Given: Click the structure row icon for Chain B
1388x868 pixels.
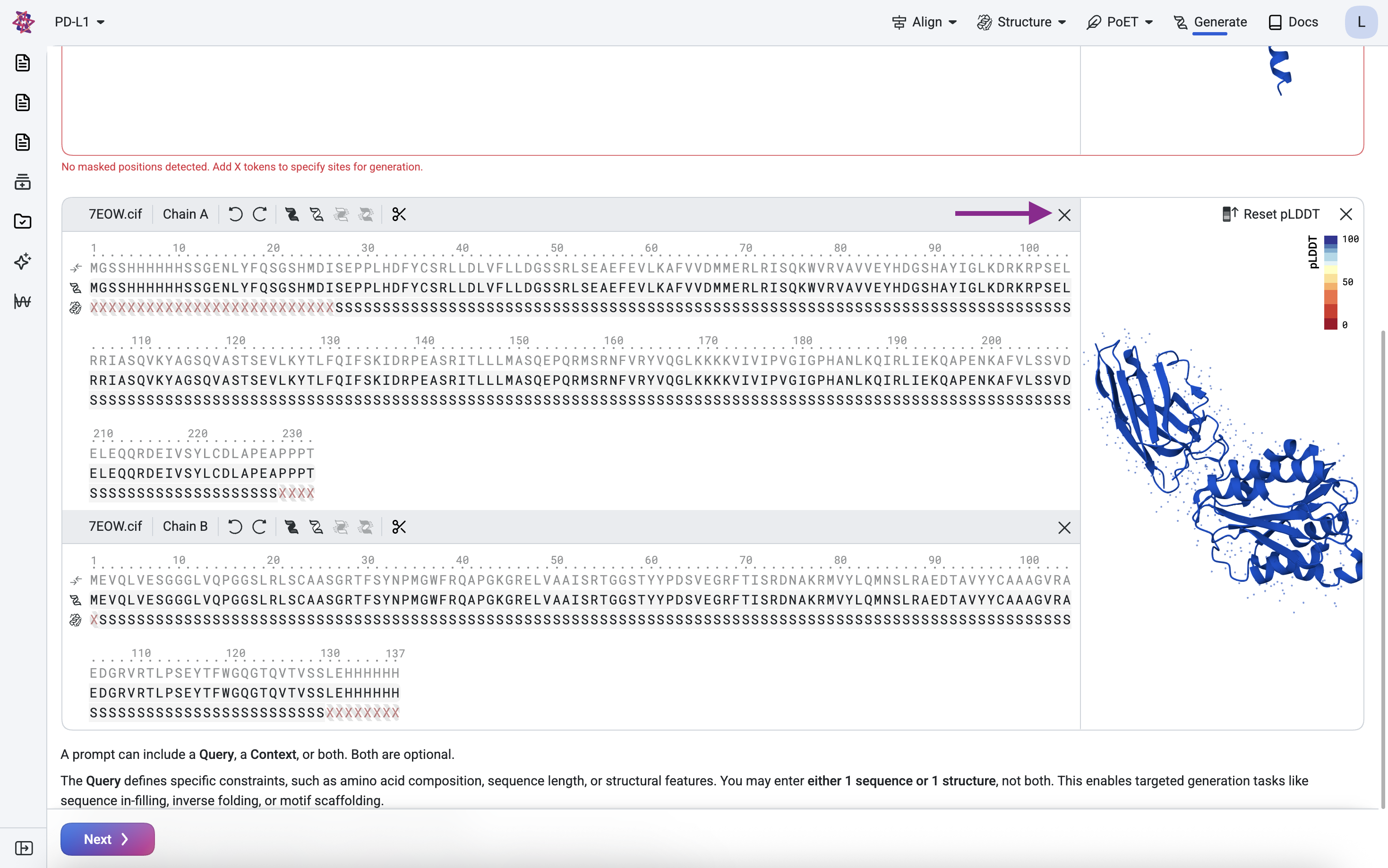Looking at the screenshot, I should coord(76,620).
